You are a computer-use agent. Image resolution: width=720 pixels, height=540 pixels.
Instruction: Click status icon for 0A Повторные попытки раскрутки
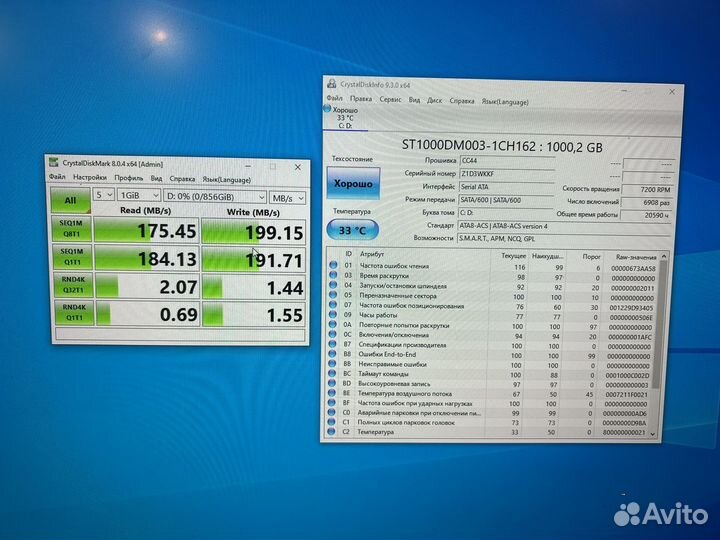tap(333, 325)
